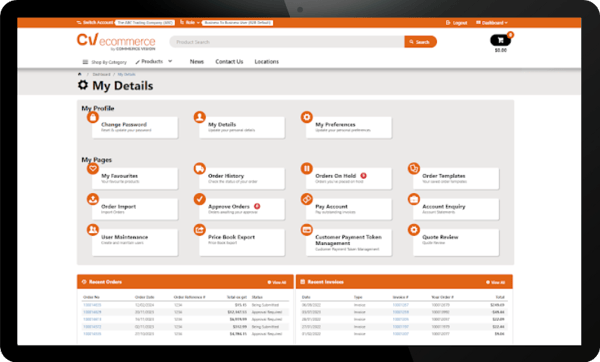Expand the Products dropdown menu
Screen dimensions: 600x362
click(x=154, y=61)
